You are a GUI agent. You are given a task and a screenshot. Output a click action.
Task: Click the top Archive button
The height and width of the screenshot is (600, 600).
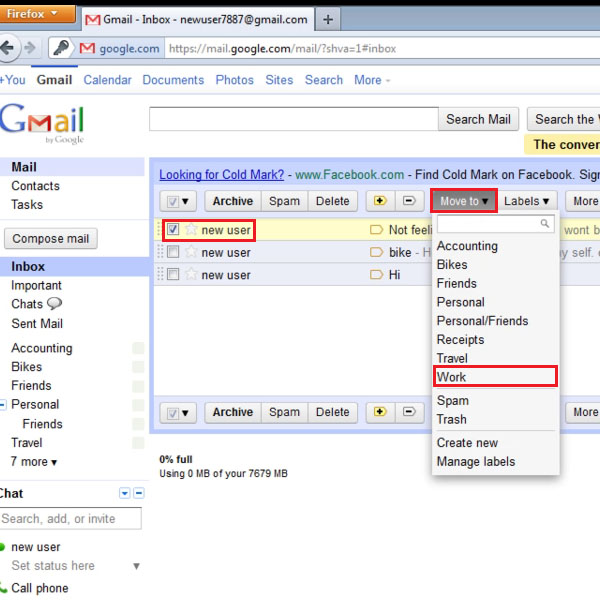[x=233, y=201]
